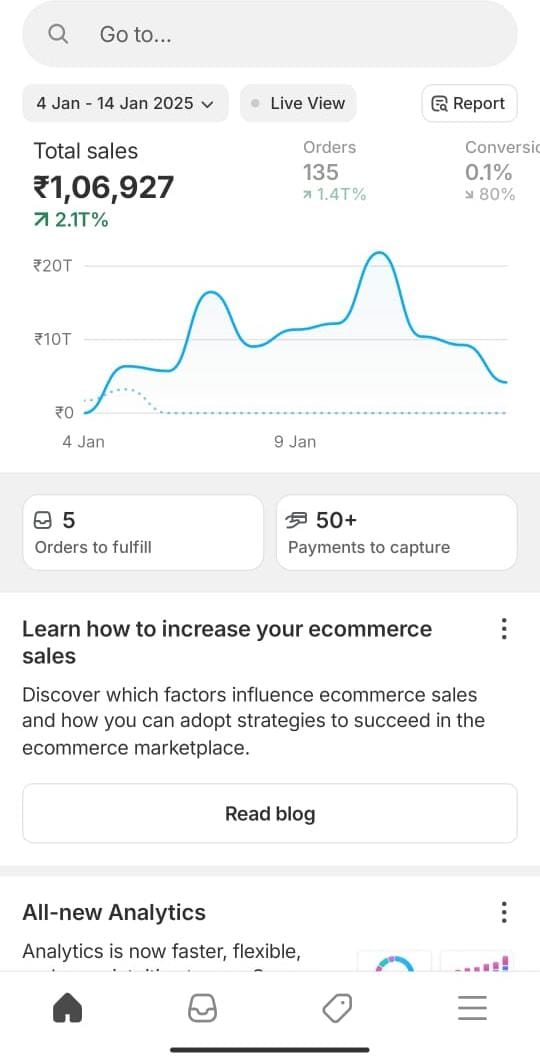Select the Total sales metric
Viewport: 540px width, 1061px height.
(x=104, y=184)
